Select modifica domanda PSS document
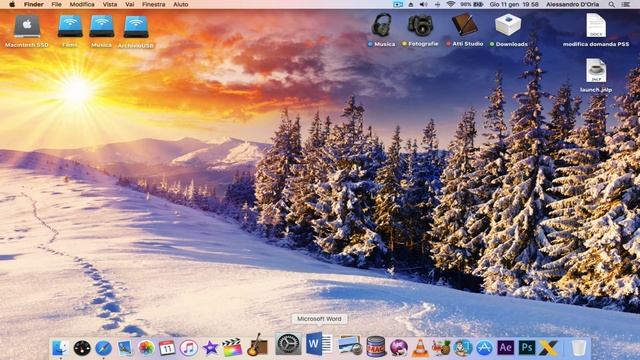 click(596, 29)
